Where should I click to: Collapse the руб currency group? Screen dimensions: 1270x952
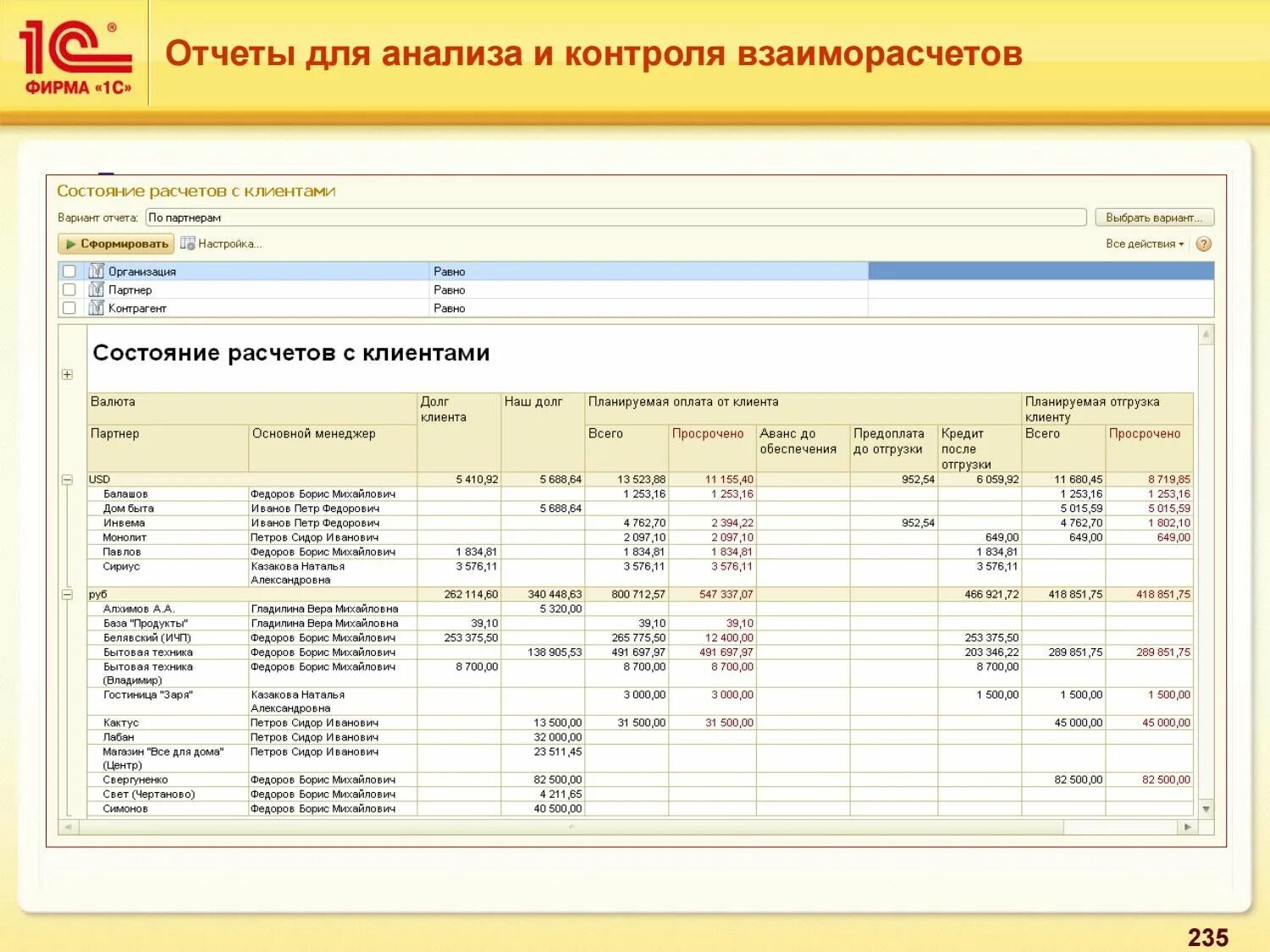click(x=67, y=595)
